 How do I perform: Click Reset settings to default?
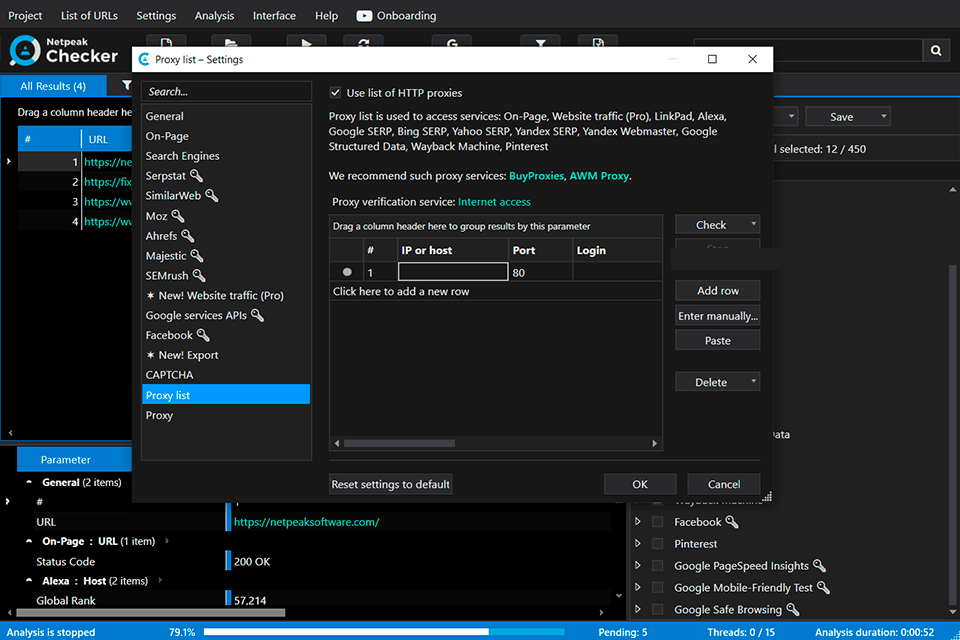(x=391, y=484)
